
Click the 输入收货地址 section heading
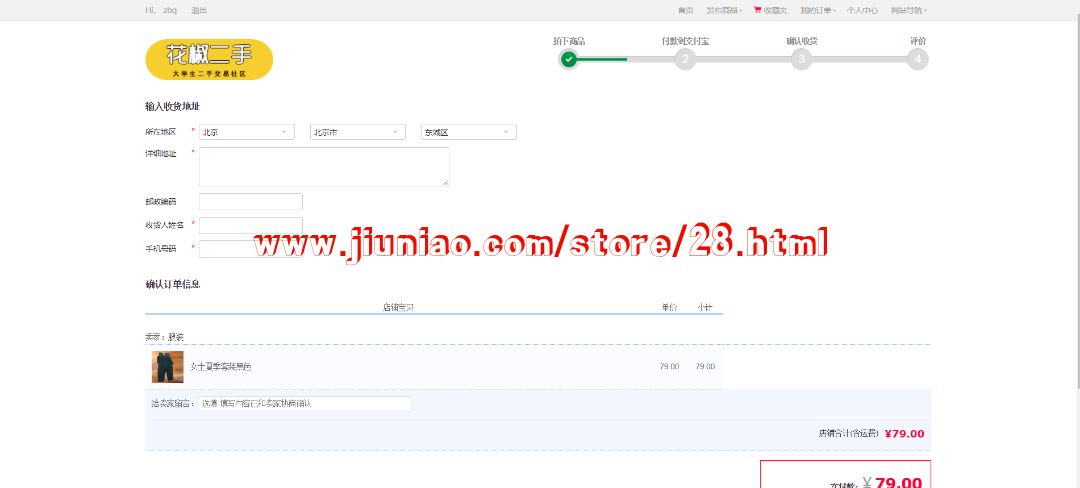coord(173,107)
